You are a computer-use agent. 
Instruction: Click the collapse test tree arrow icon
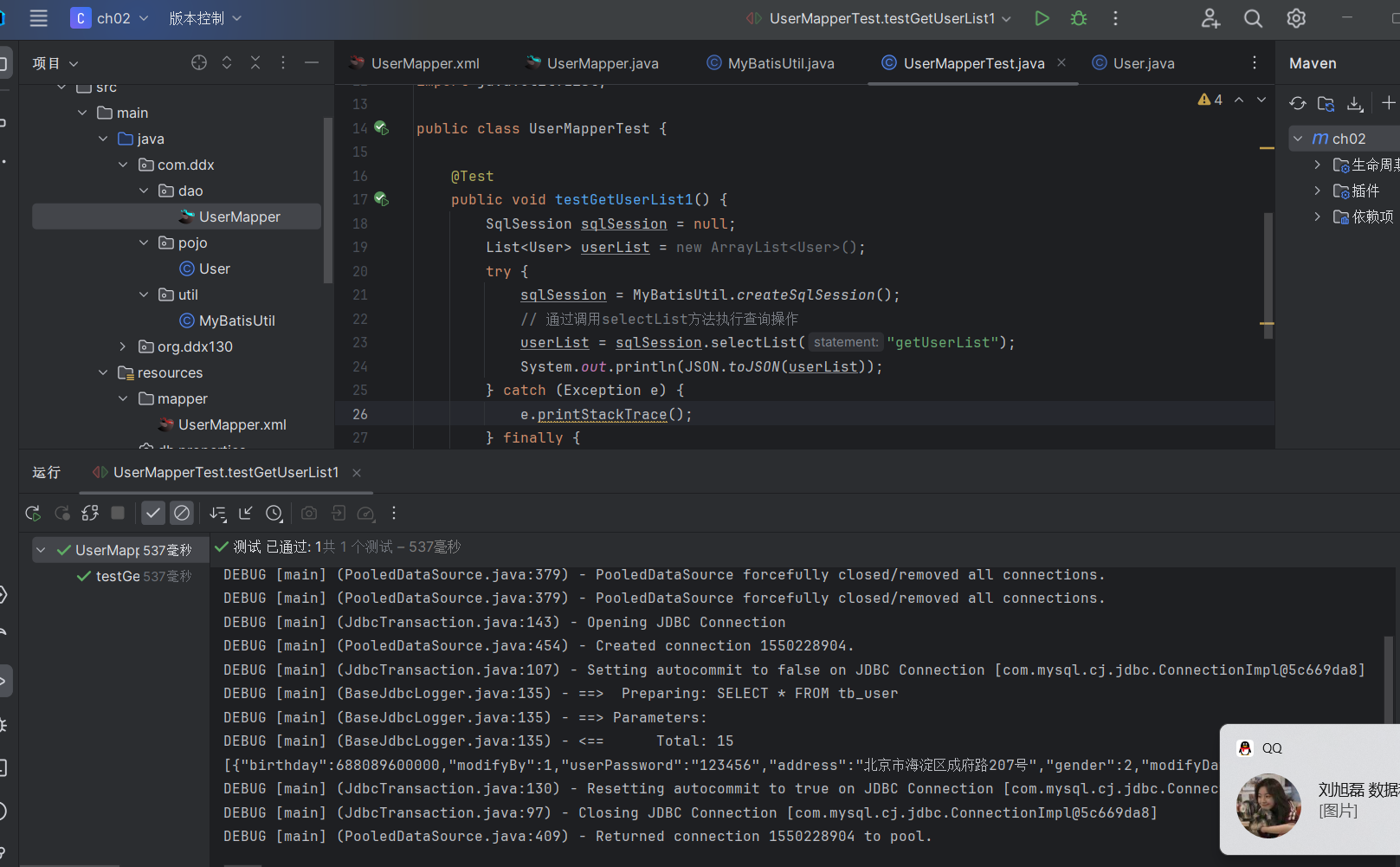pyautogui.click(x=246, y=513)
